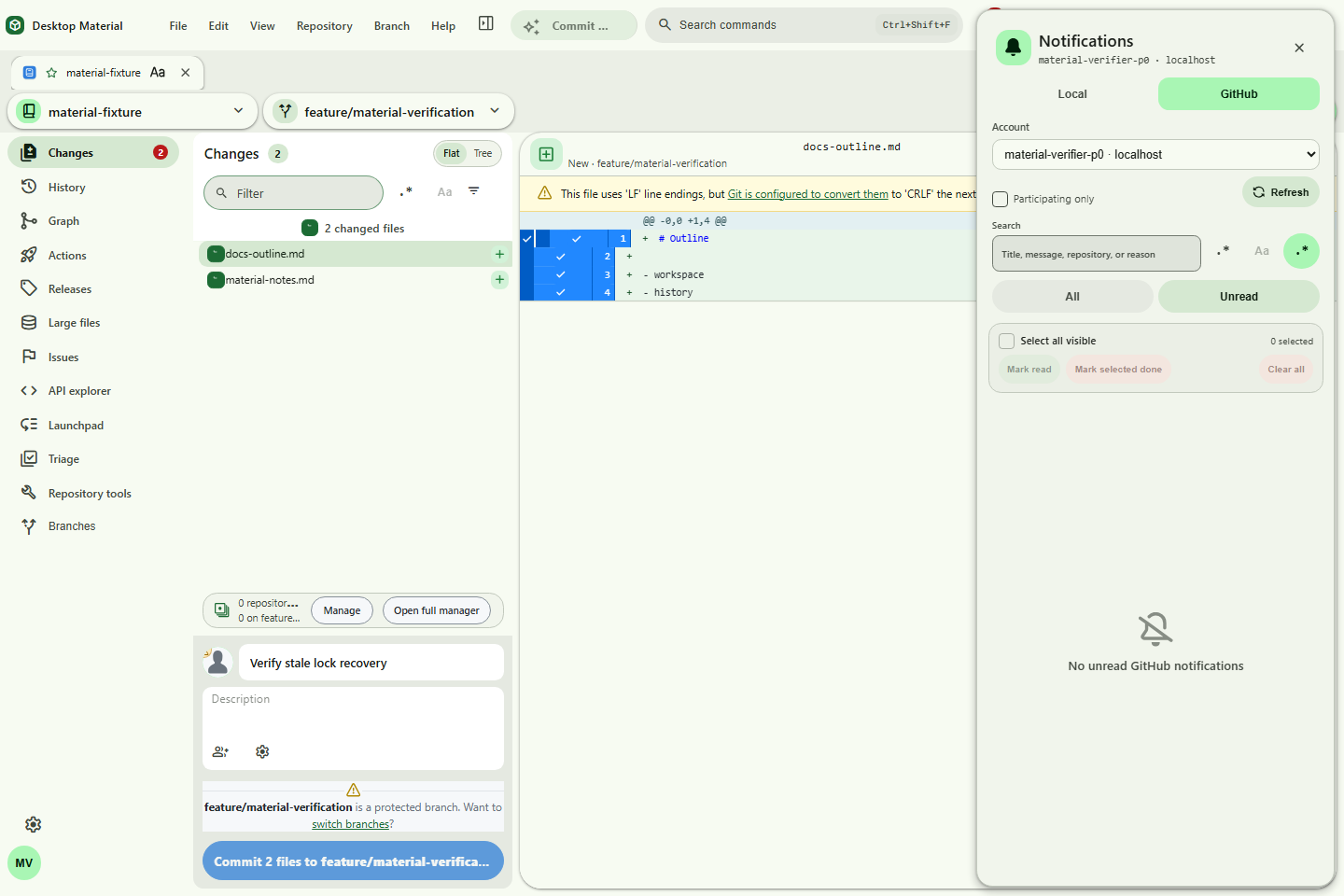Open the notifications Account dropdown
The image size is (1344, 896).
[1155, 155]
